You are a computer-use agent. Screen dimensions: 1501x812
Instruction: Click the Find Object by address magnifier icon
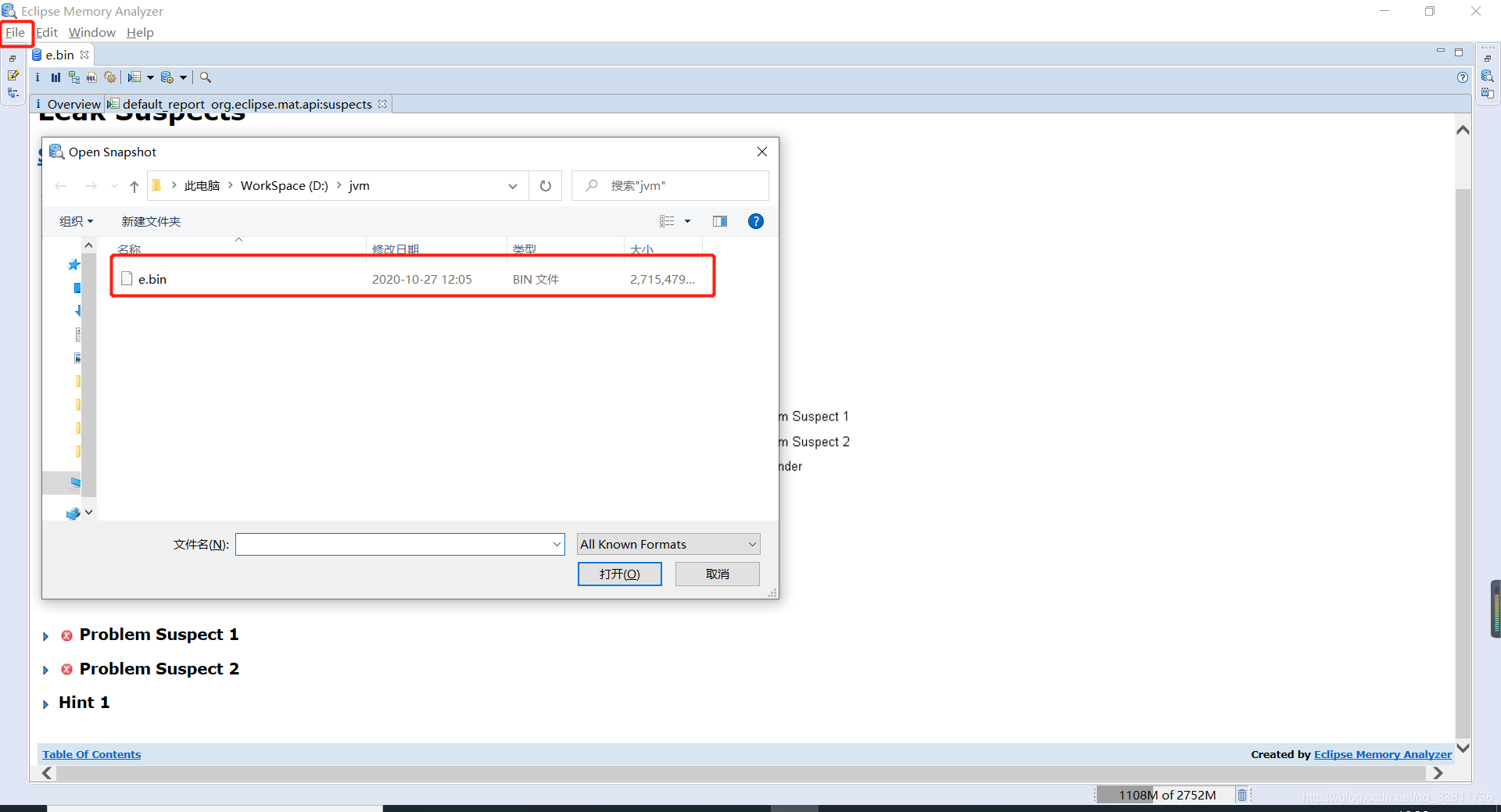pyautogui.click(x=206, y=77)
